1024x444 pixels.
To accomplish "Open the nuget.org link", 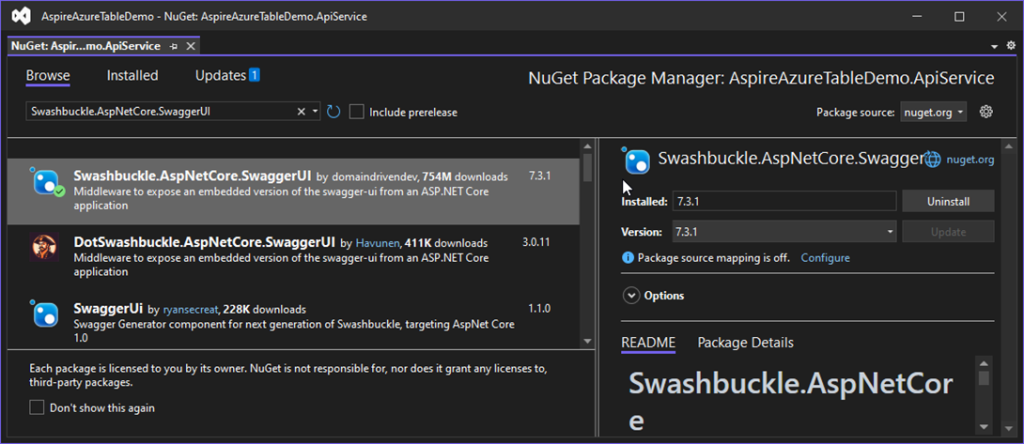I will pos(970,159).
